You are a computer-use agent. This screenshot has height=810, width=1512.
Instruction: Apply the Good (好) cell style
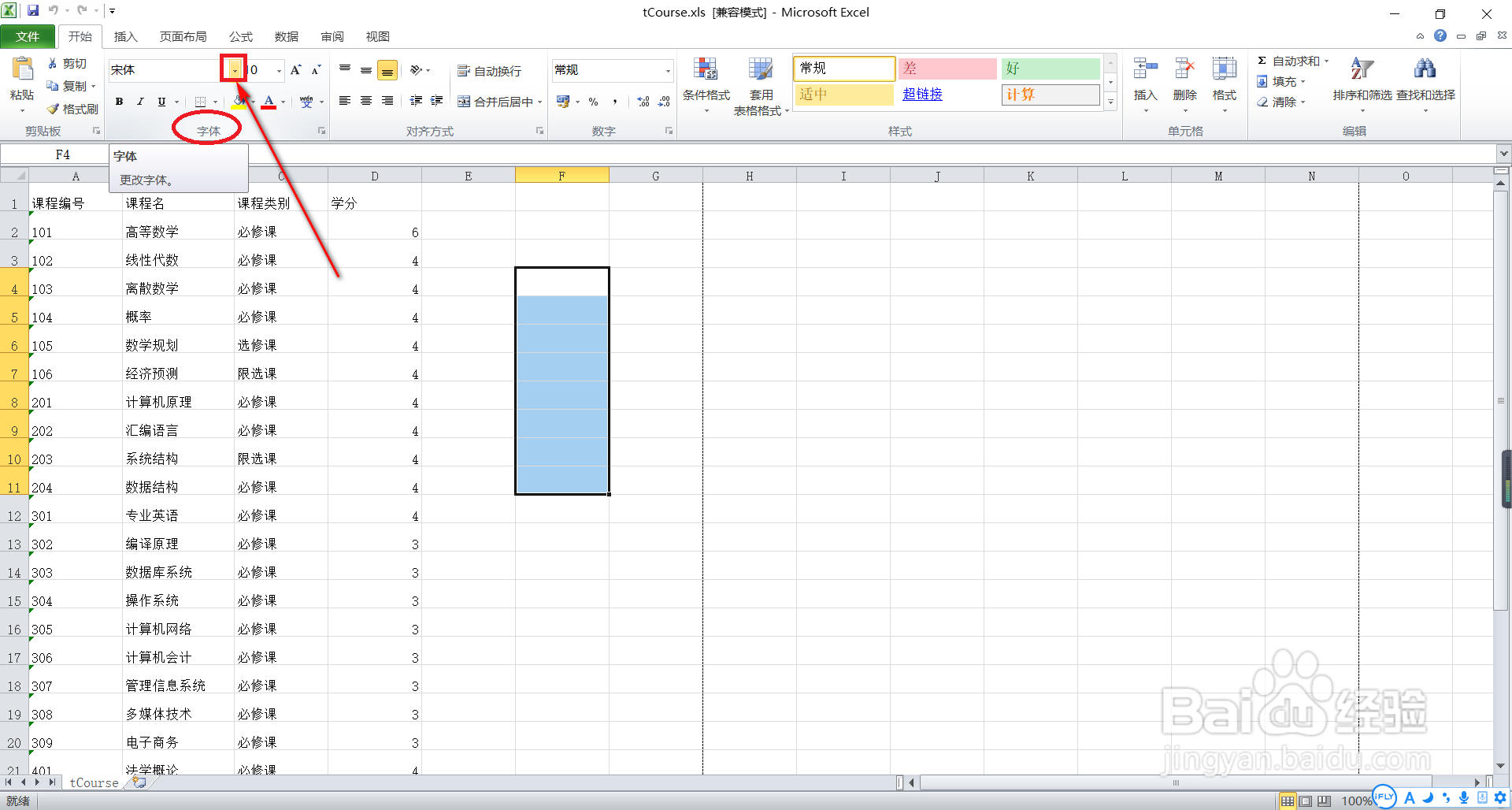click(1051, 69)
